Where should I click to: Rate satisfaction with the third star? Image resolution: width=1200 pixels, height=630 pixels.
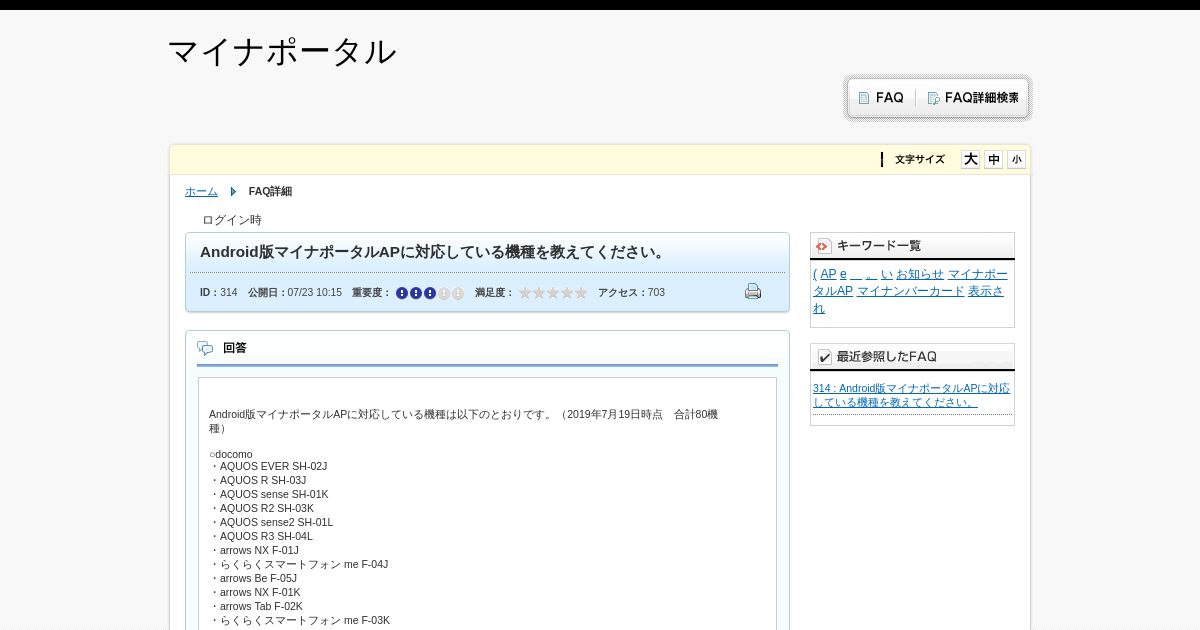(x=553, y=293)
